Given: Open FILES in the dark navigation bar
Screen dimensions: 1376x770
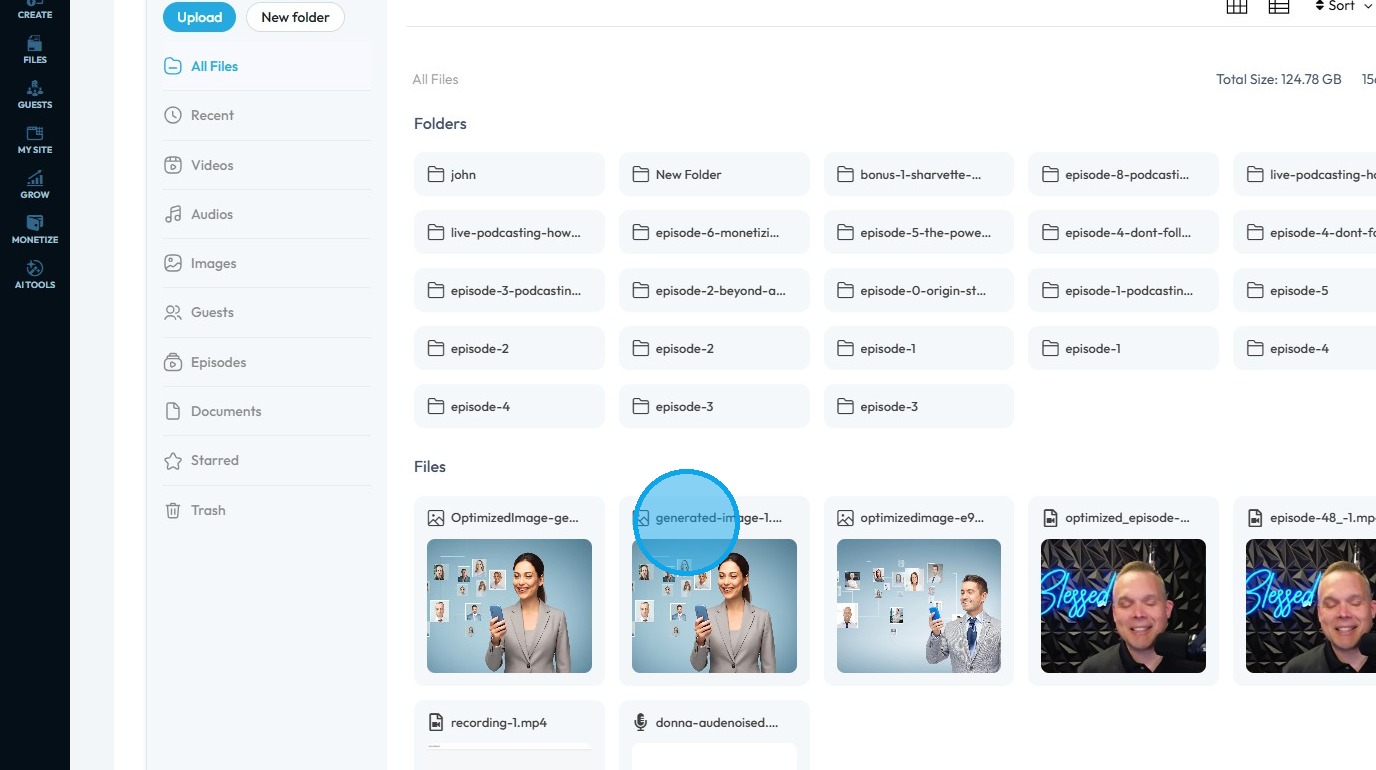Looking at the screenshot, I should coord(35,50).
